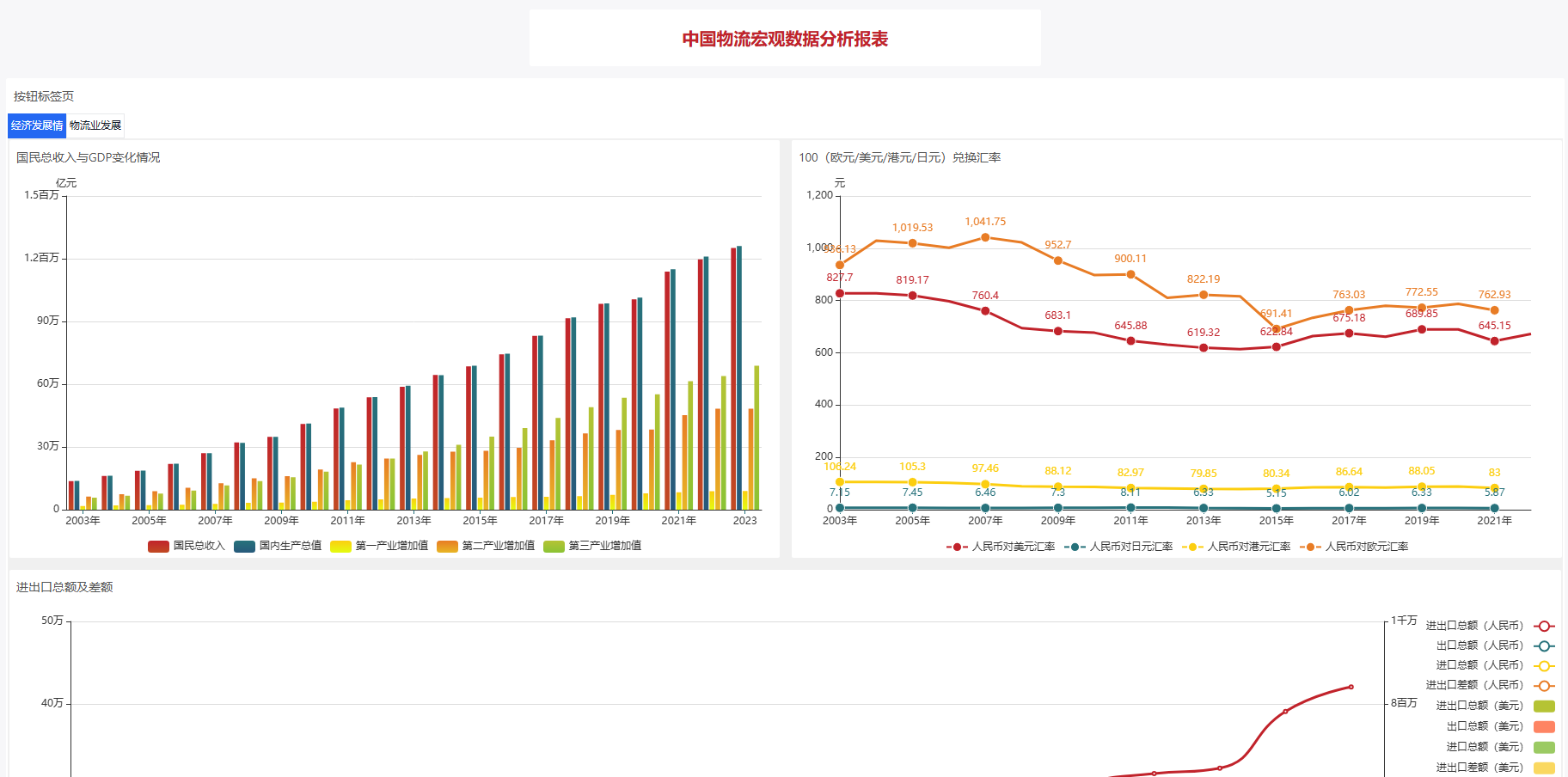
Task: Click the 1,041.75 euro rate data point
Action: [x=985, y=237]
